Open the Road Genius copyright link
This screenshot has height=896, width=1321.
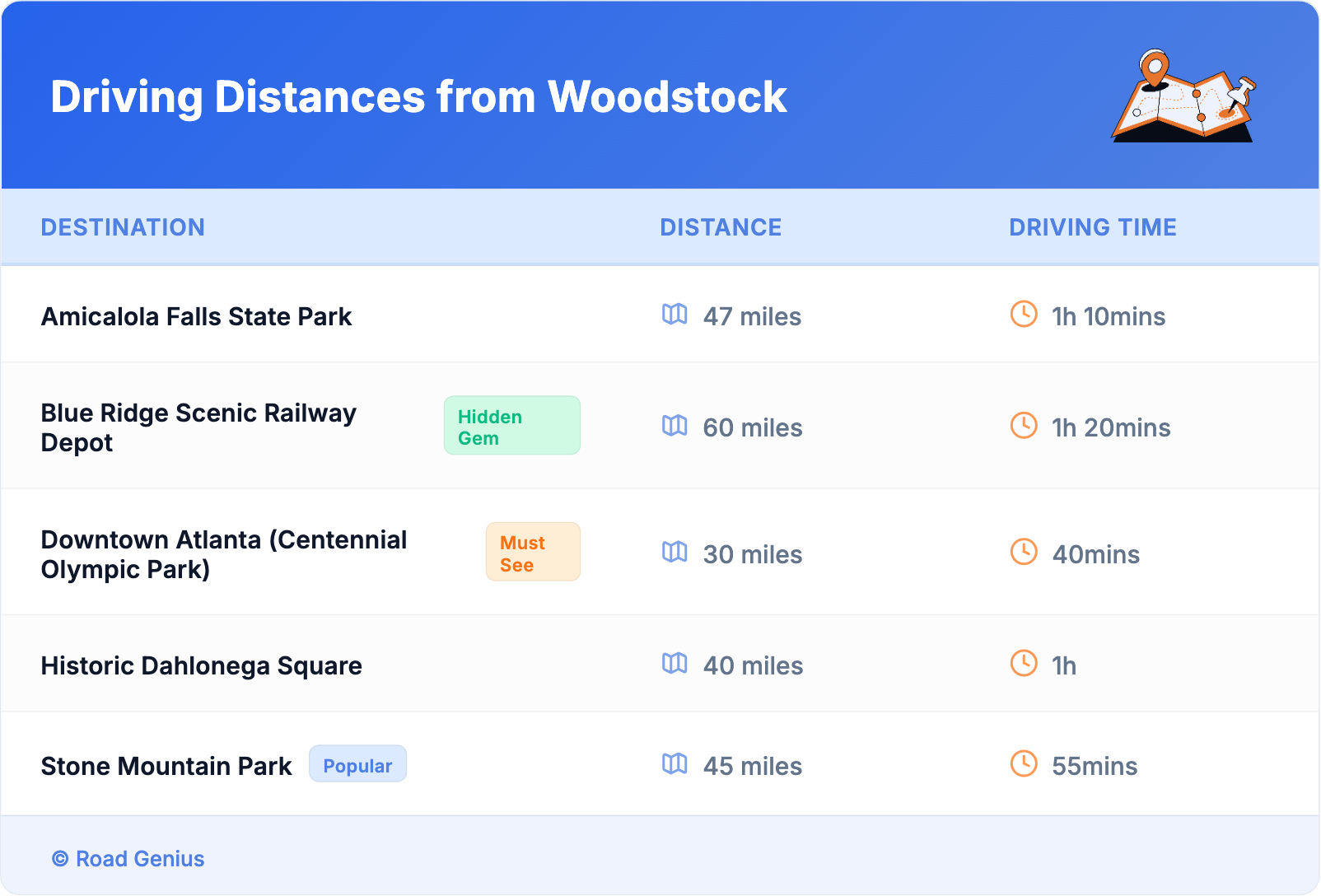coord(128,859)
